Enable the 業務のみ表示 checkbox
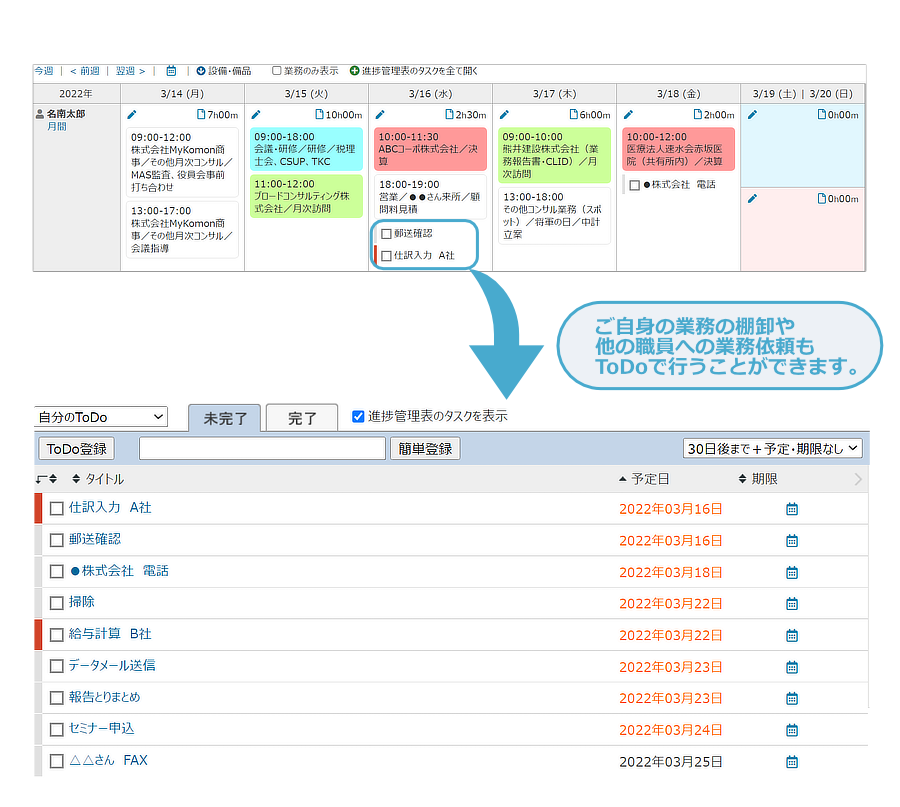The image size is (900, 807). 277,71
